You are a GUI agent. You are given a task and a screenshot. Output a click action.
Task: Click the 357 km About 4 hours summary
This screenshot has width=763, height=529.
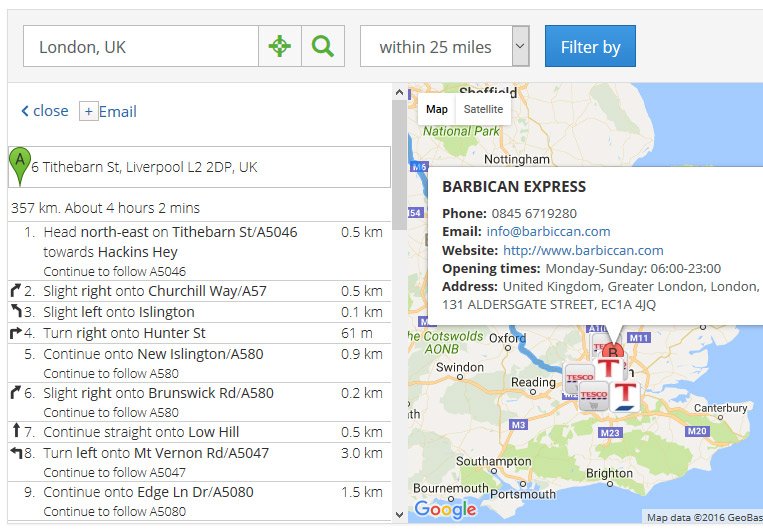(106, 208)
